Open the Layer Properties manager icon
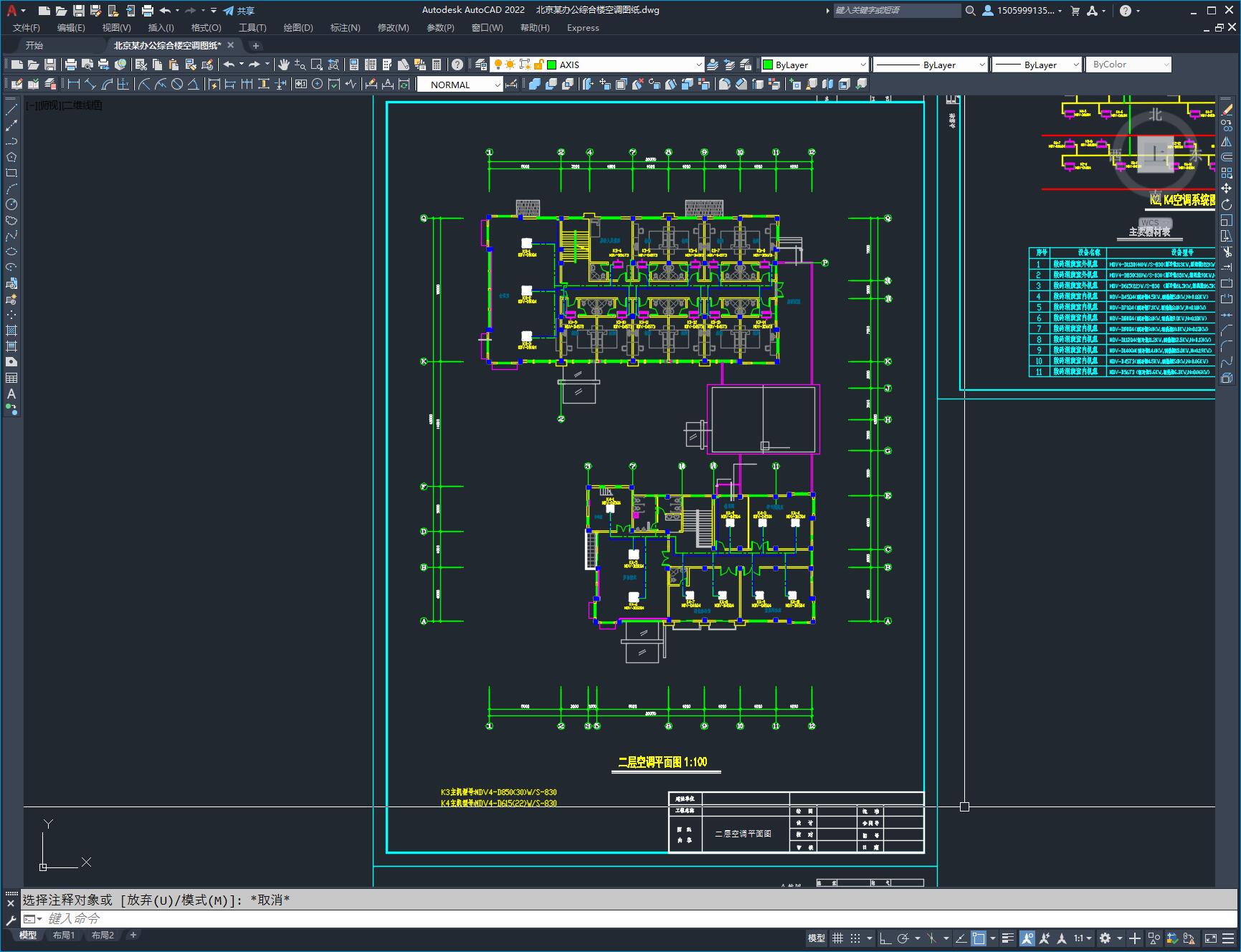The image size is (1241, 952). pyautogui.click(x=481, y=65)
